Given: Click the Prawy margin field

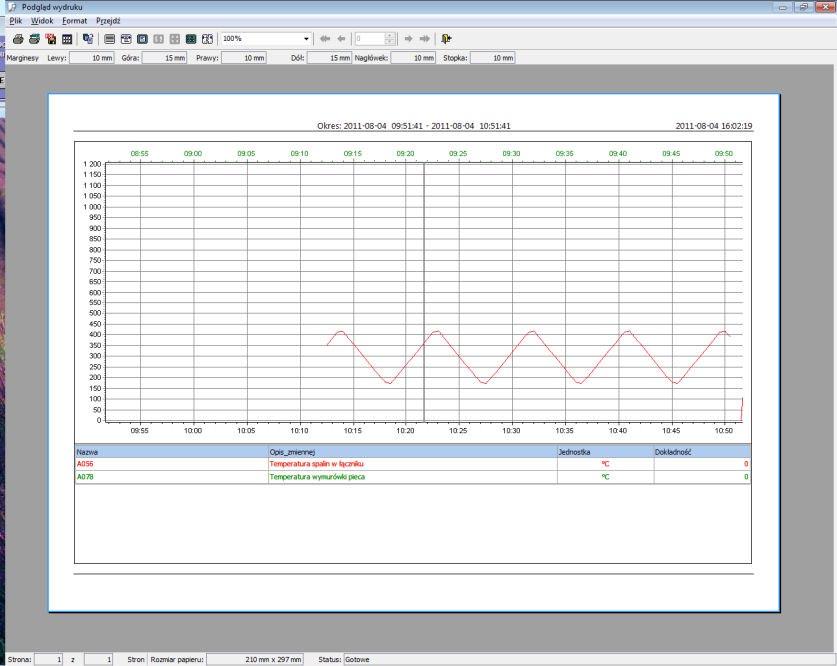Looking at the screenshot, I should pyautogui.click(x=244, y=58).
